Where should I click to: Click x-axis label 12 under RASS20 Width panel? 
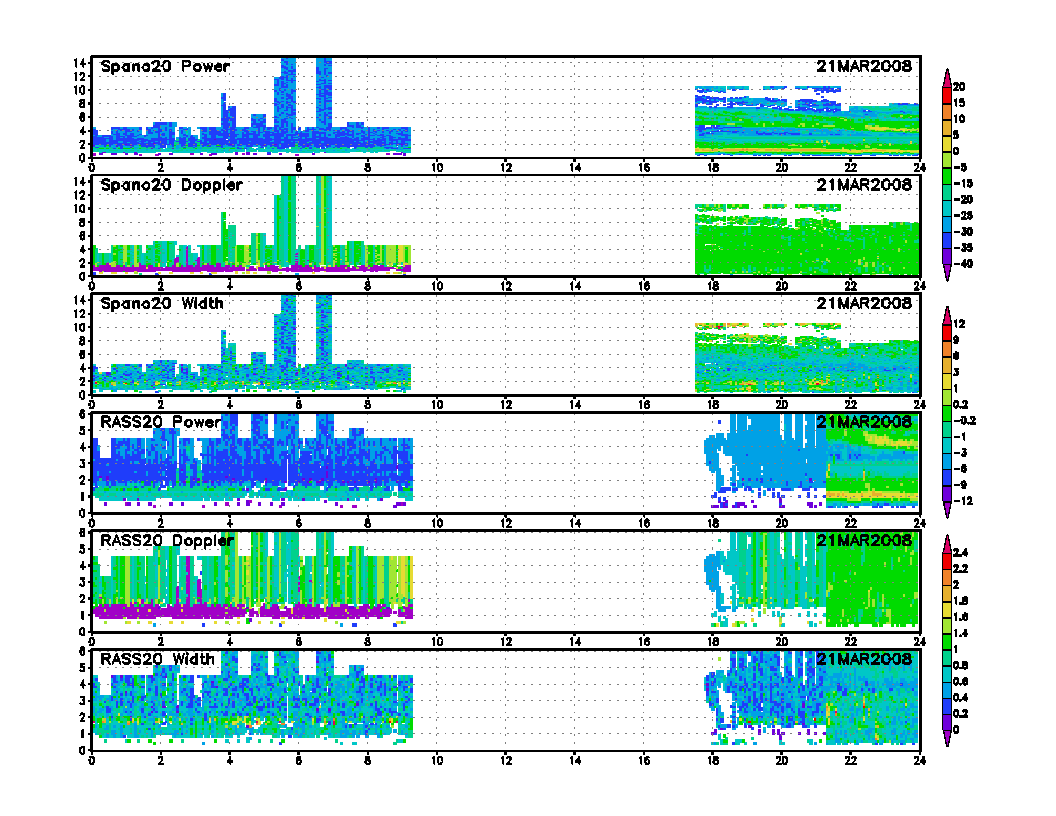tap(506, 761)
